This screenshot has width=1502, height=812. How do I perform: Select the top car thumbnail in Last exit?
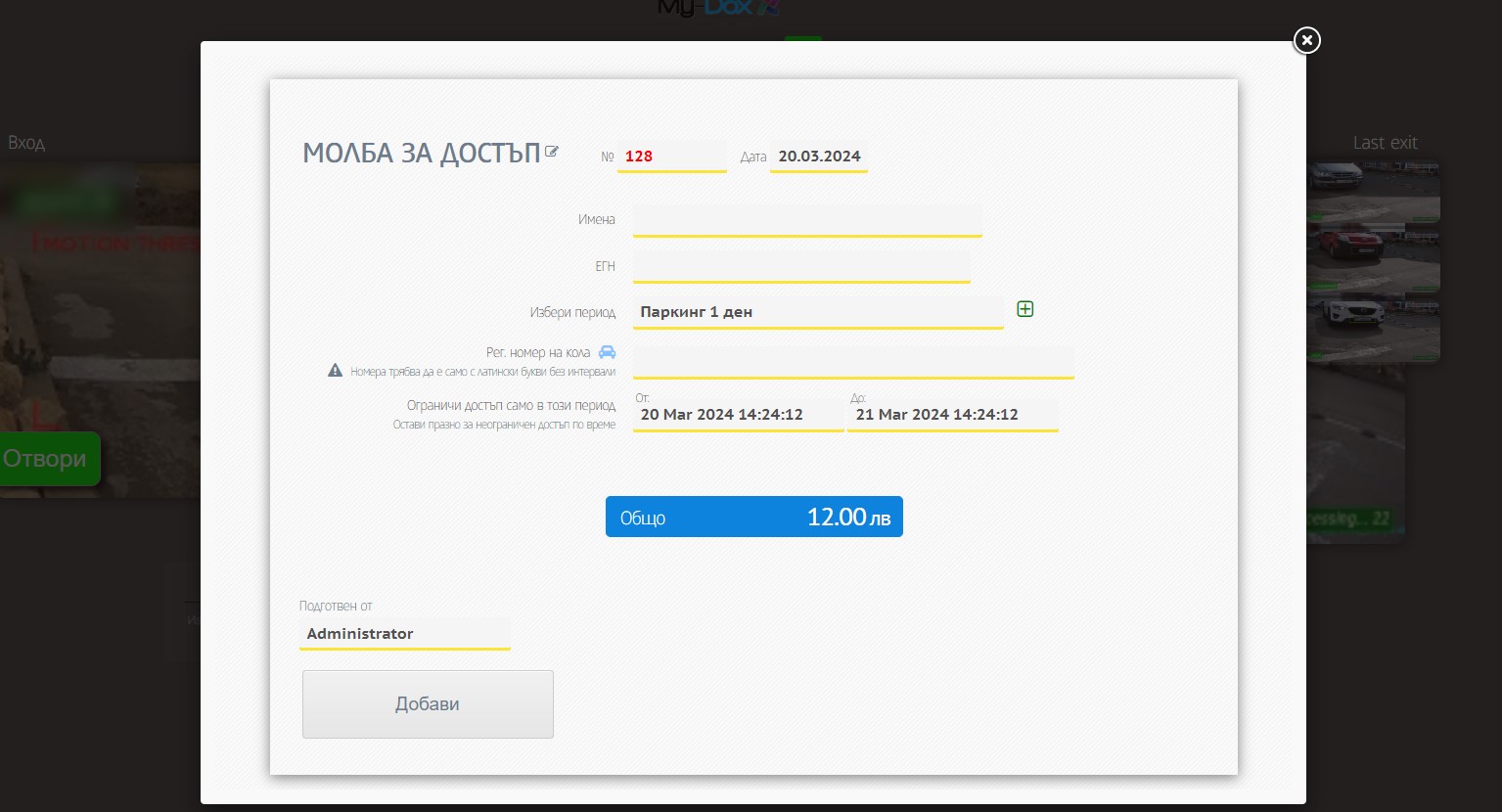[1373, 190]
